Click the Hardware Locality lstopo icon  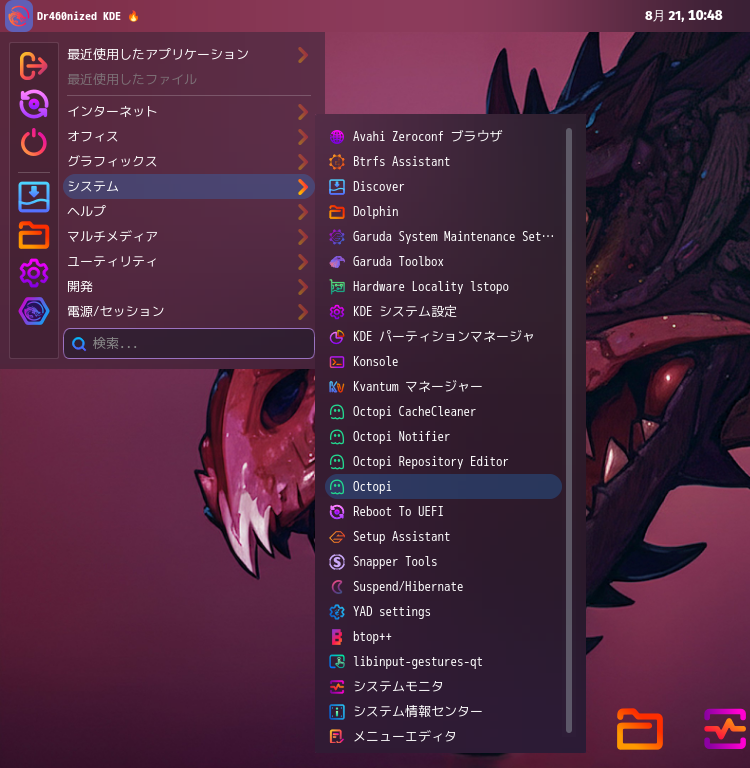coord(337,287)
